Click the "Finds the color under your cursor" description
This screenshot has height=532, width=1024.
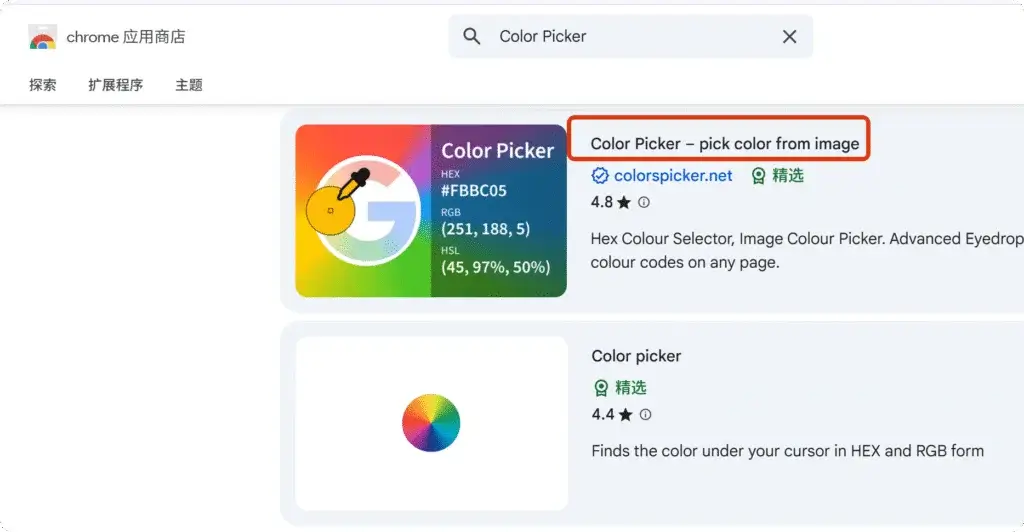coord(787,451)
